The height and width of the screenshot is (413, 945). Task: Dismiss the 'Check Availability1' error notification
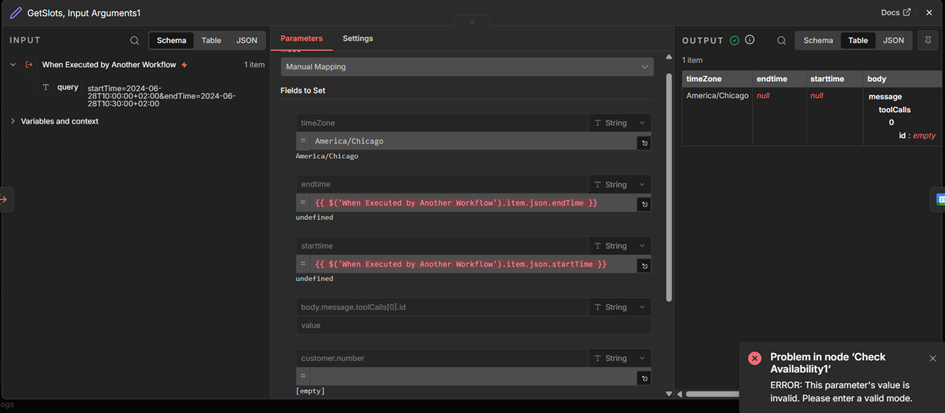tap(933, 358)
